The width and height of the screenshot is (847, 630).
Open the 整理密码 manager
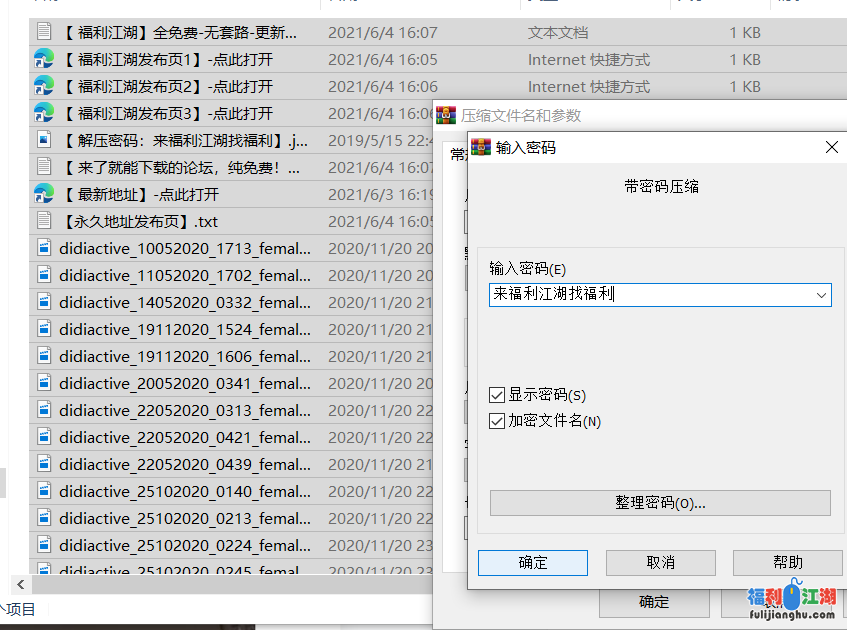coord(660,502)
